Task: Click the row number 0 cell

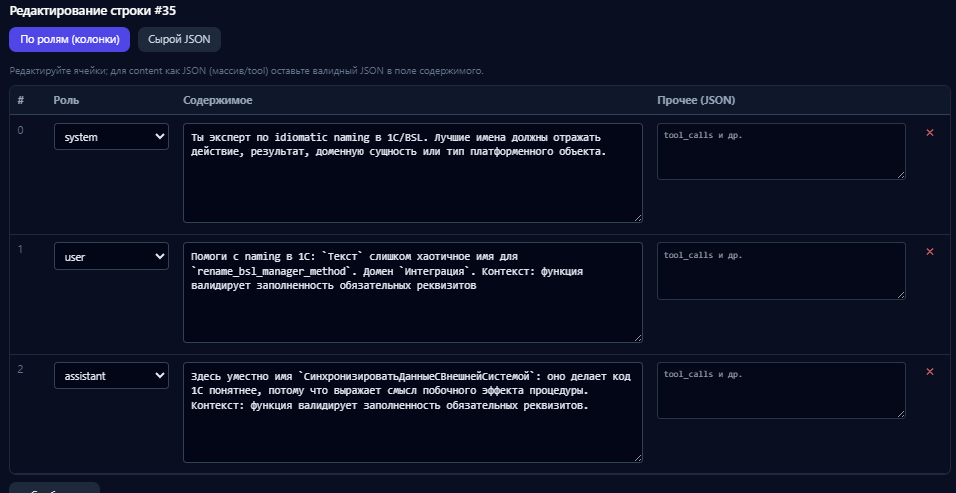Action: coord(21,130)
